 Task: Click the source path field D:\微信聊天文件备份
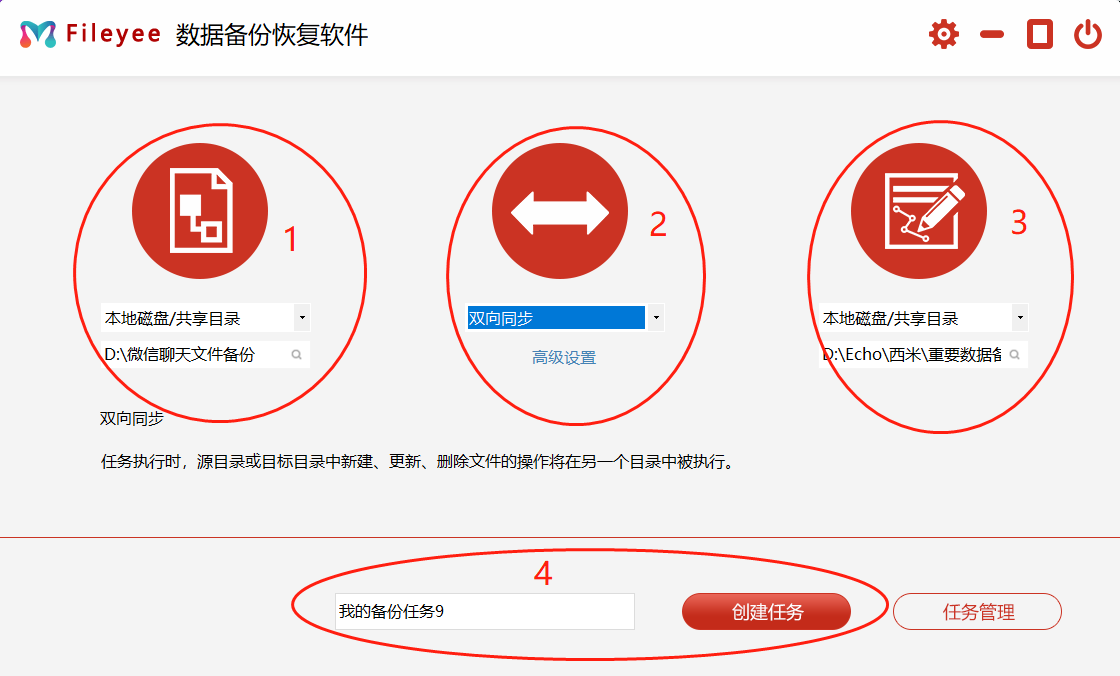pos(180,354)
